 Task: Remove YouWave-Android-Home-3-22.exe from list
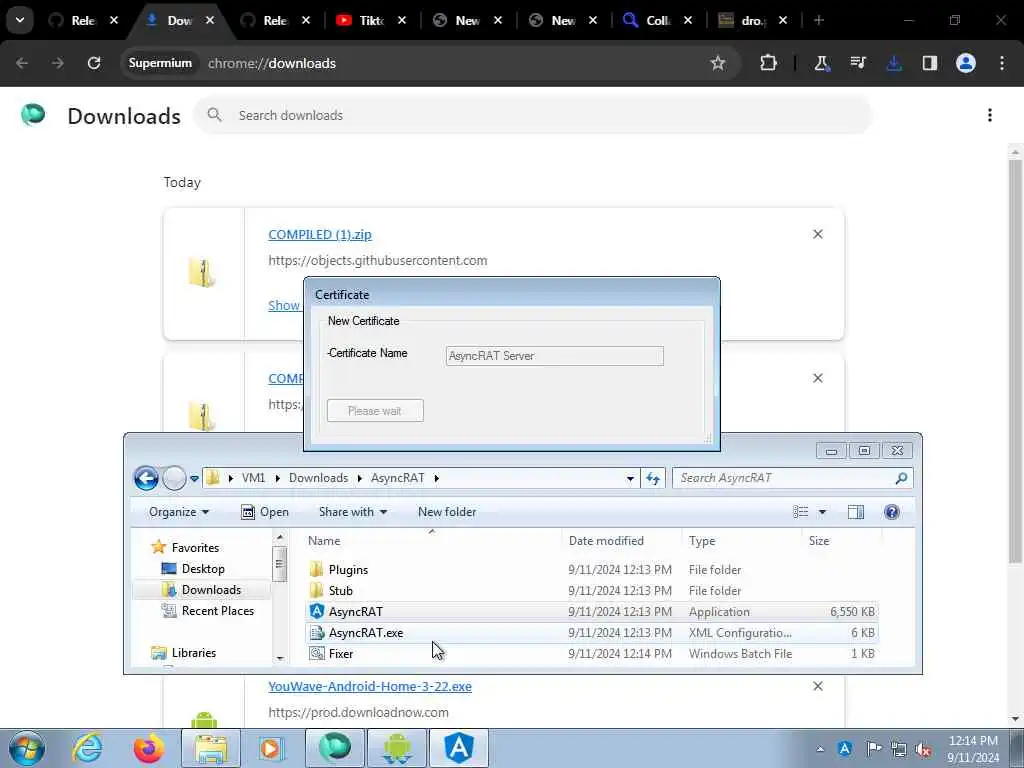[x=818, y=686]
